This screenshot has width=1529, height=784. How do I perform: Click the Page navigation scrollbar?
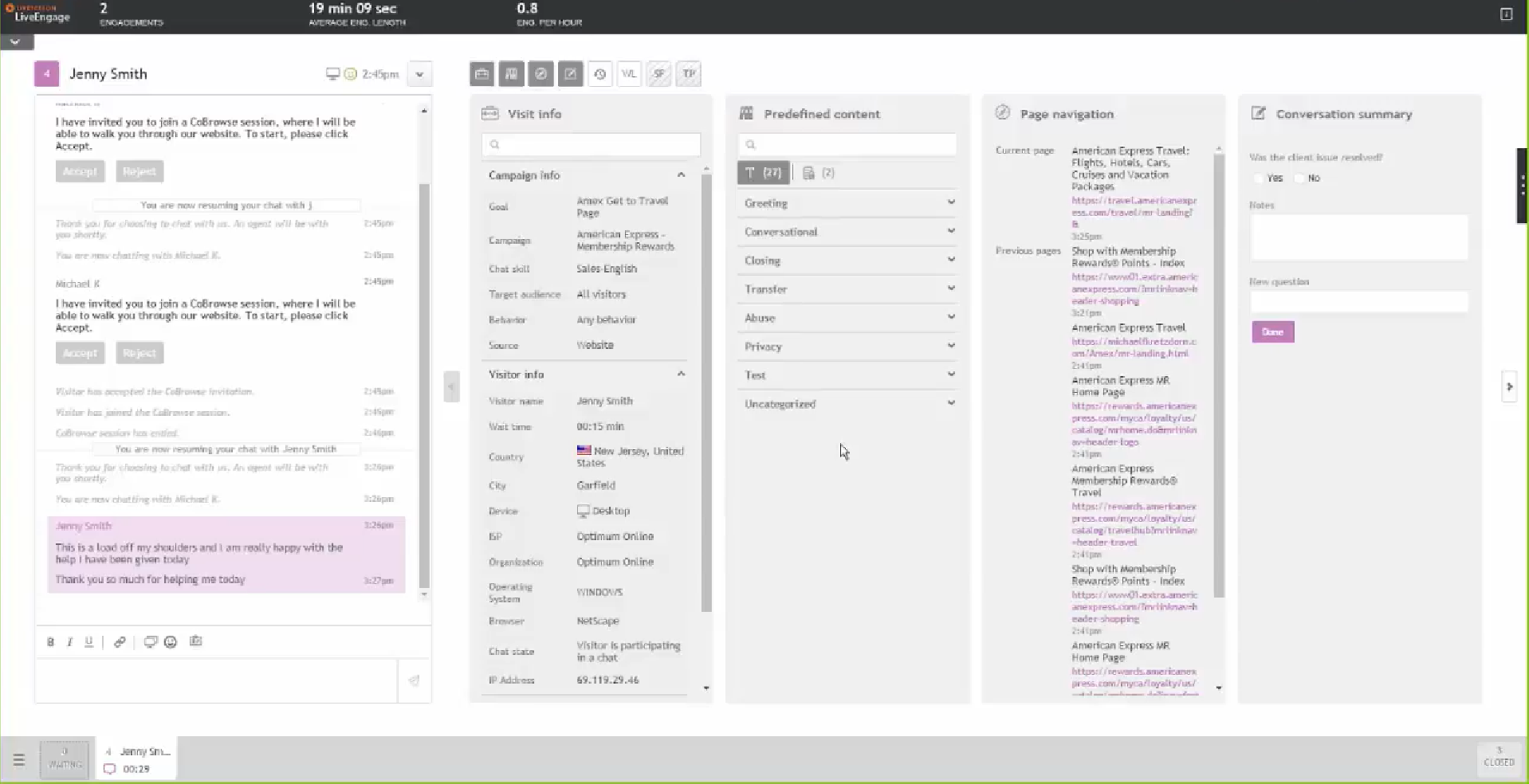tap(1218, 374)
